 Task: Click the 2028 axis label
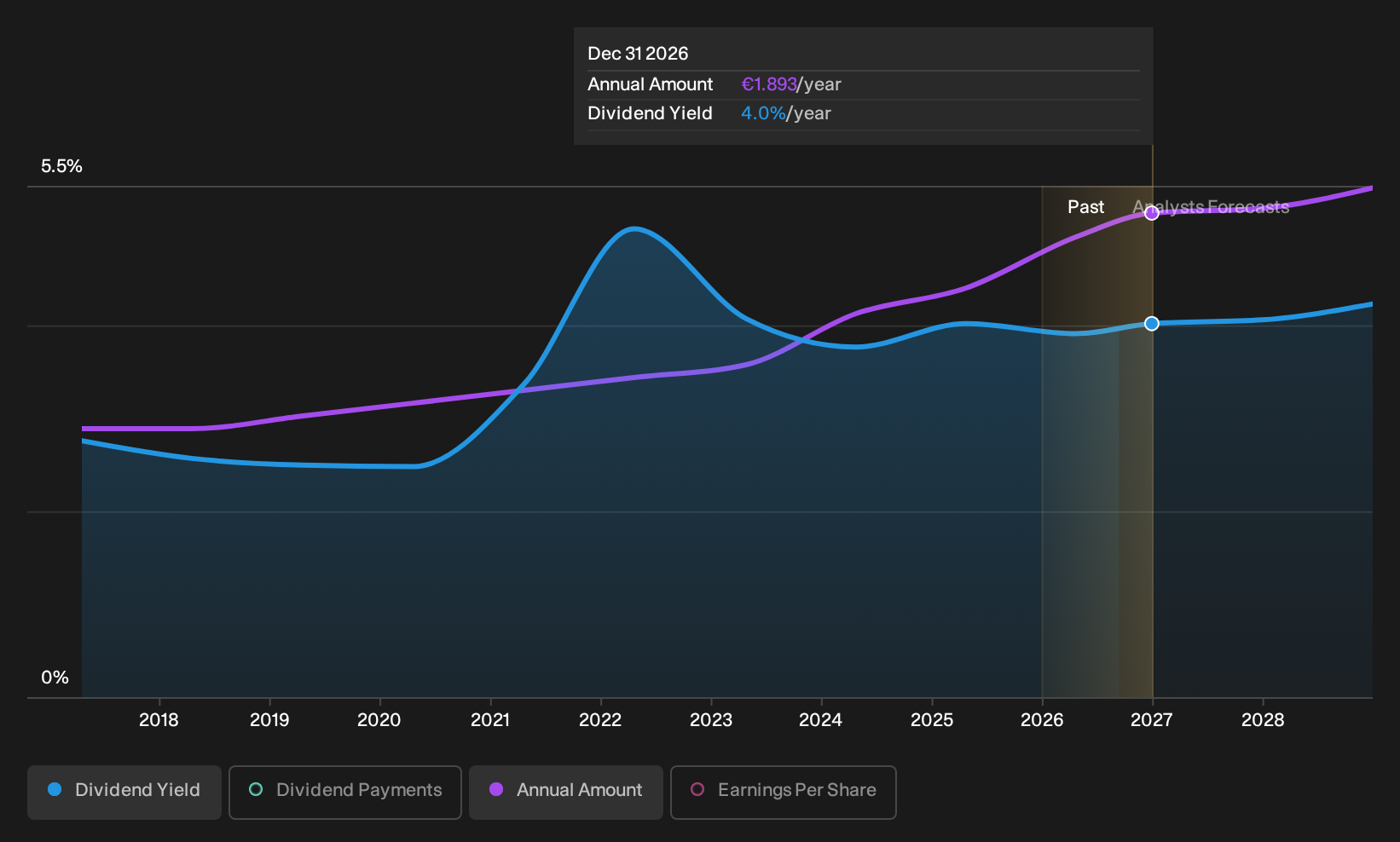pos(1263,720)
